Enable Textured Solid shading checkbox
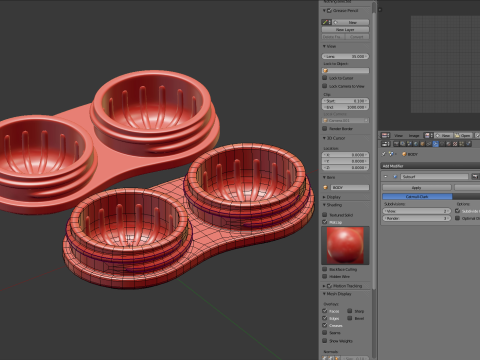The height and width of the screenshot is (360, 480). click(x=325, y=215)
